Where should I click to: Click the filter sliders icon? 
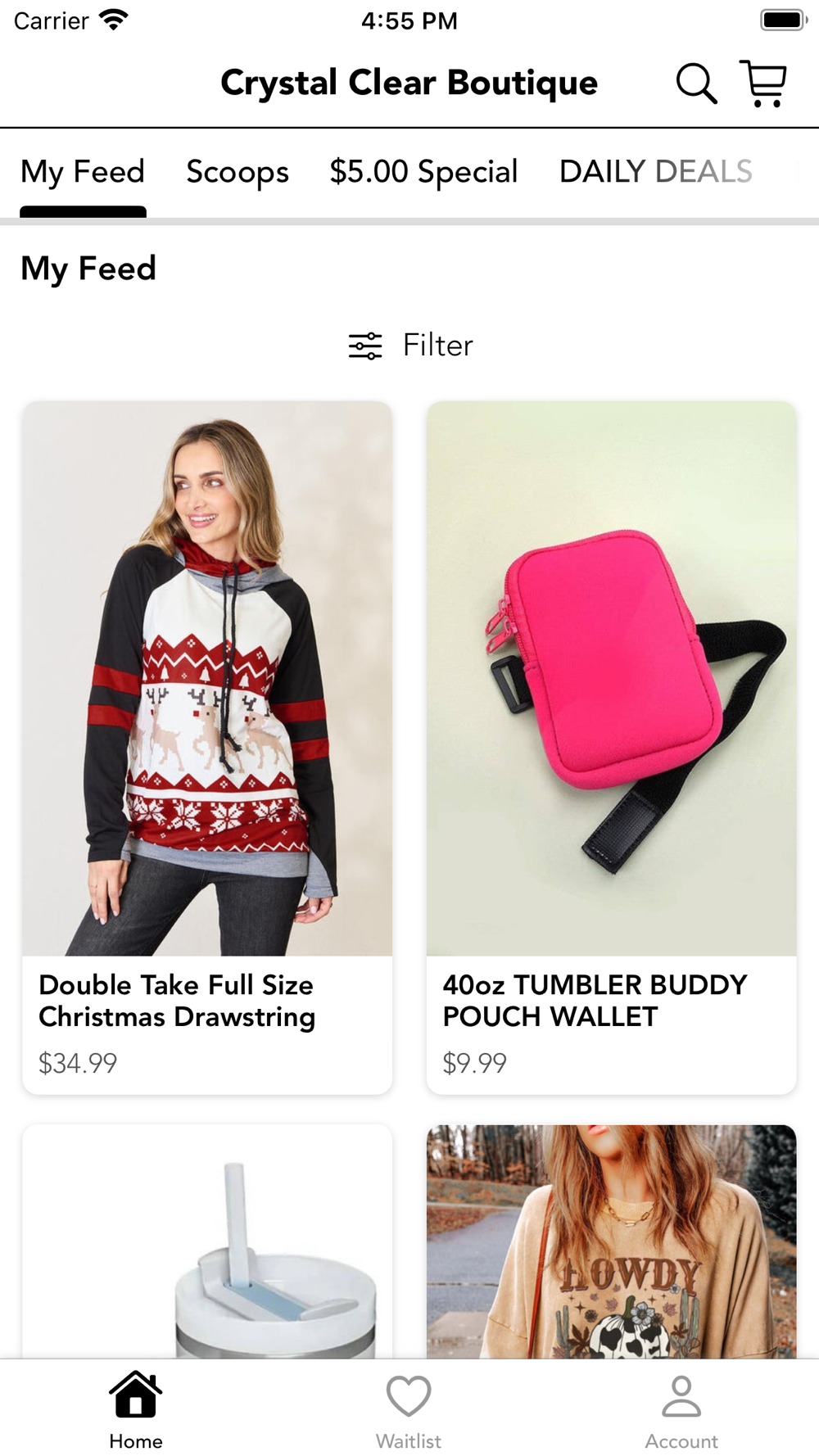click(x=365, y=346)
